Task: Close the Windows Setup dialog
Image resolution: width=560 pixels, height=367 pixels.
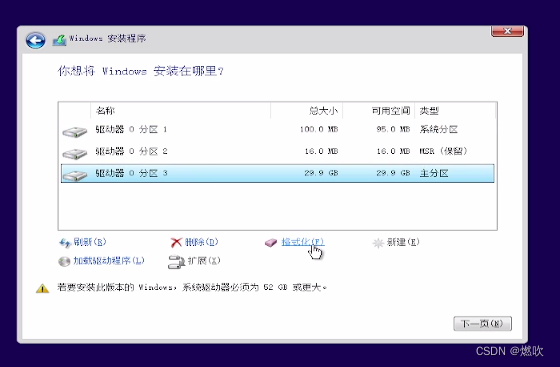Action: pyautogui.click(x=508, y=31)
